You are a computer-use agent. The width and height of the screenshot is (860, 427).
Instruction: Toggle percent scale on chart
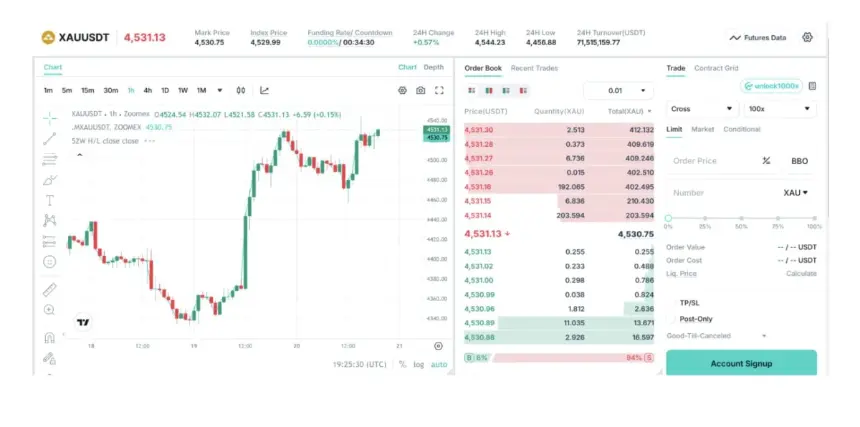[403, 364]
